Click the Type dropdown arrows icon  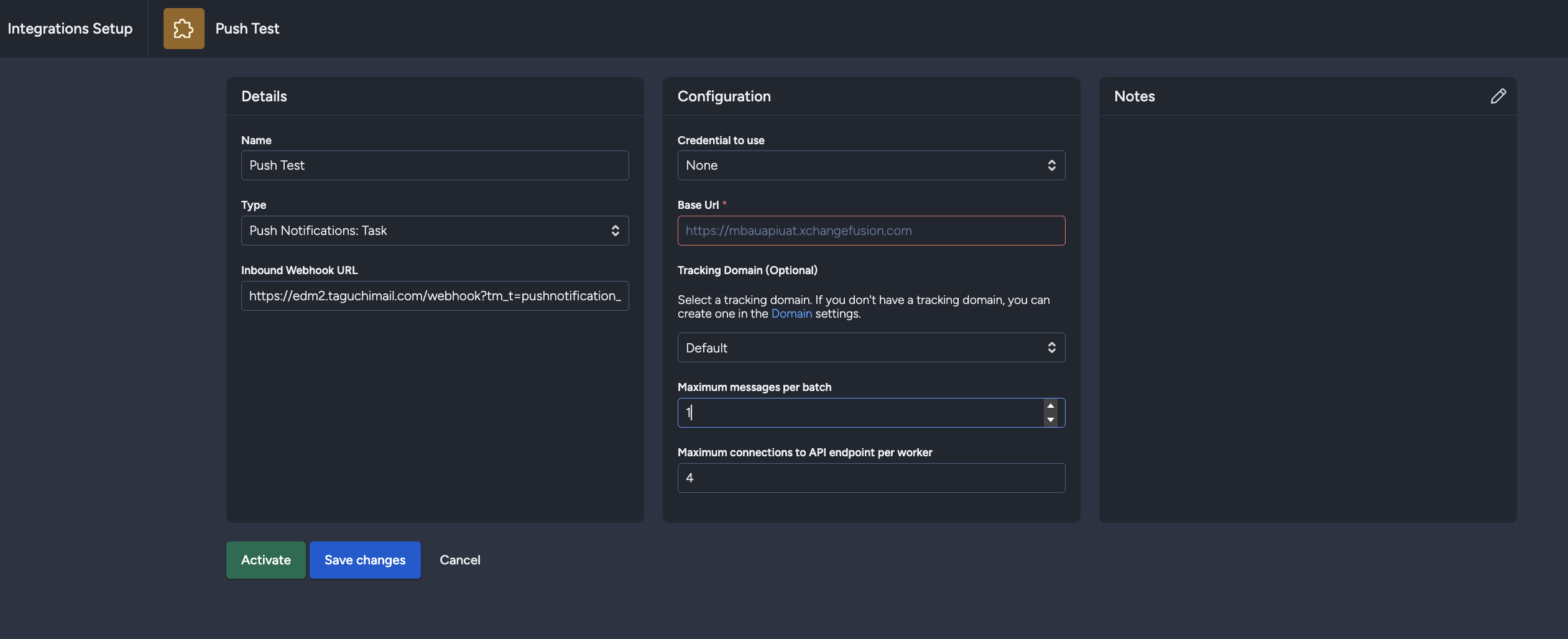[x=615, y=230]
